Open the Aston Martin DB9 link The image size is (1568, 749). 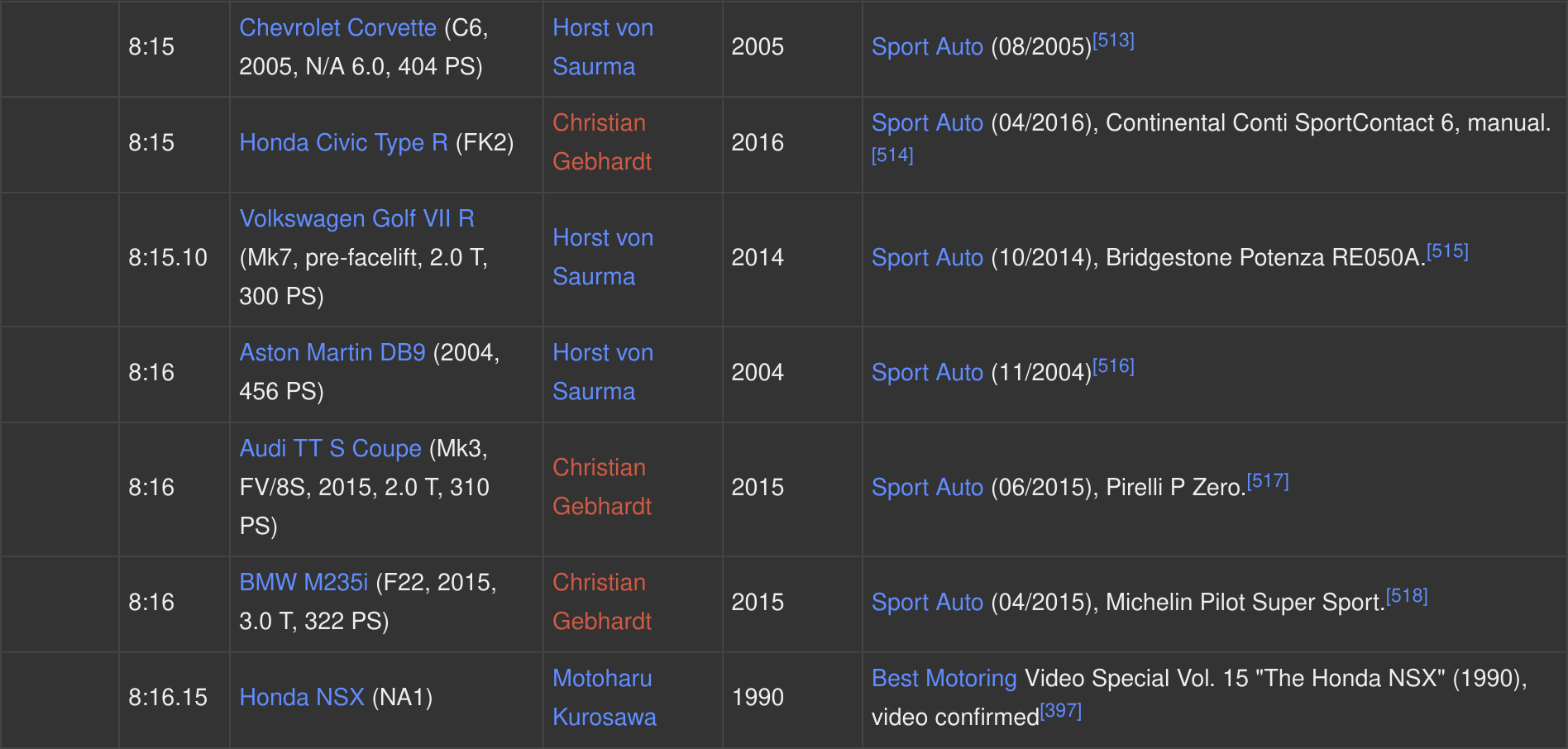[x=332, y=352]
